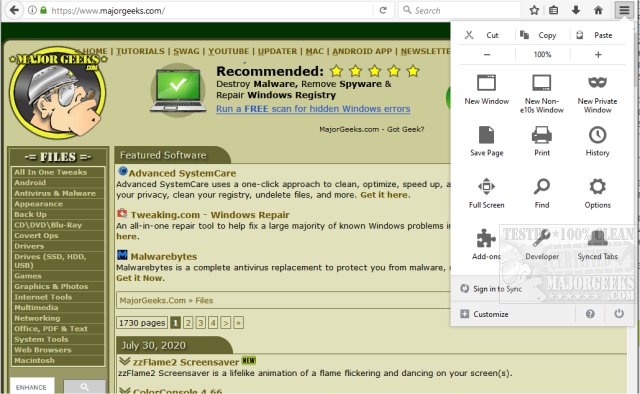Reload the page with refresh icon
The width and height of the screenshot is (640, 394).
[x=383, y=10]
